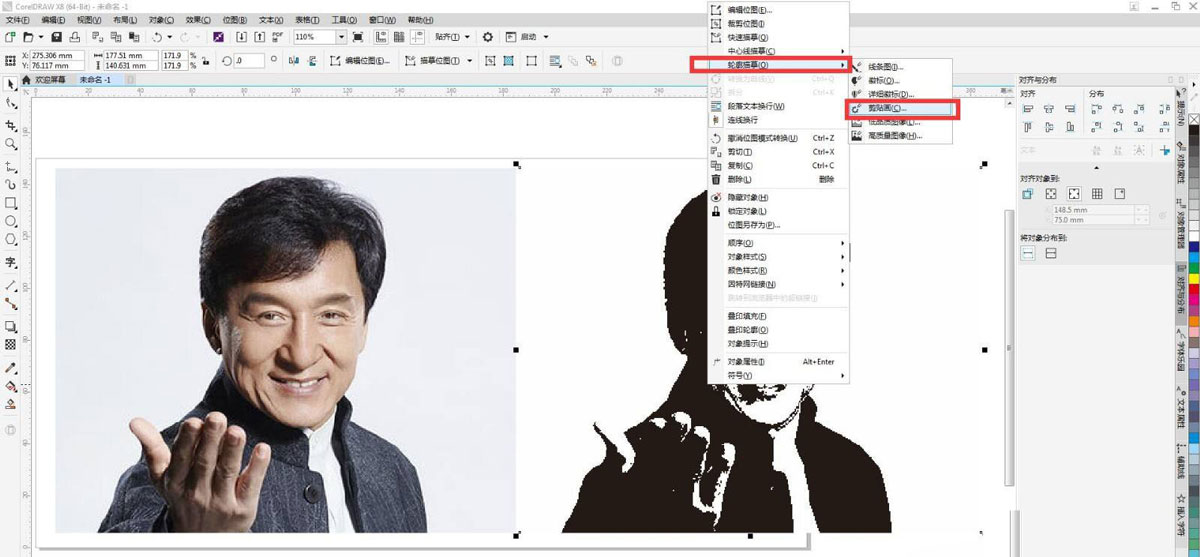
Task: Toggle align to active objects button
Action: (1028, 193)
